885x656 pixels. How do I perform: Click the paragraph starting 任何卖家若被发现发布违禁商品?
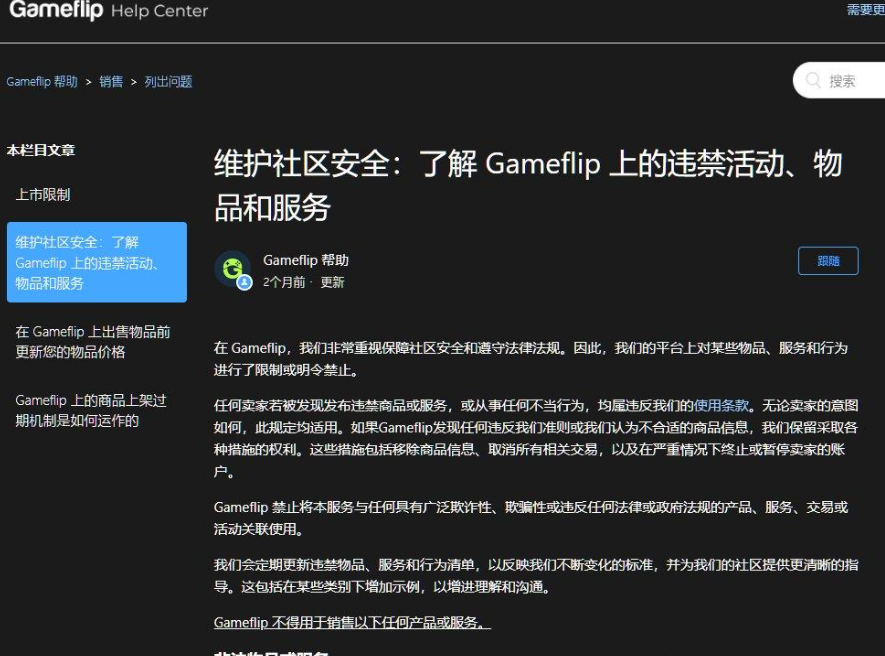[536, 438]
